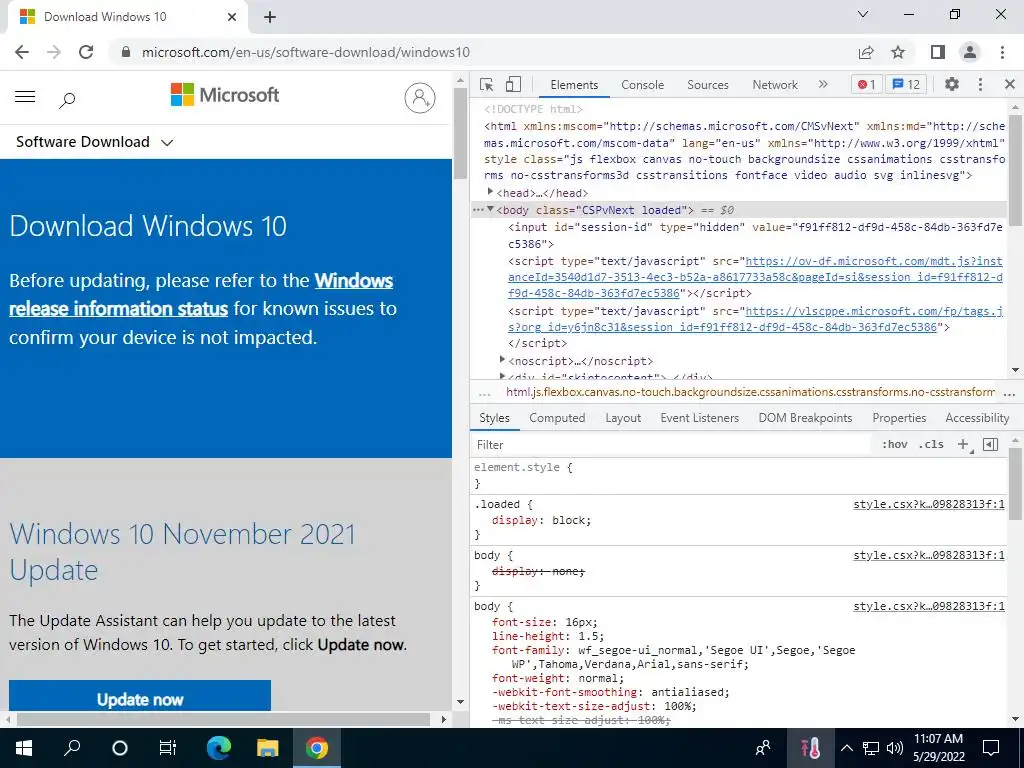Open the Layout pane tab
Viewport: 1024px width, 768px height.
click(623, 418)
